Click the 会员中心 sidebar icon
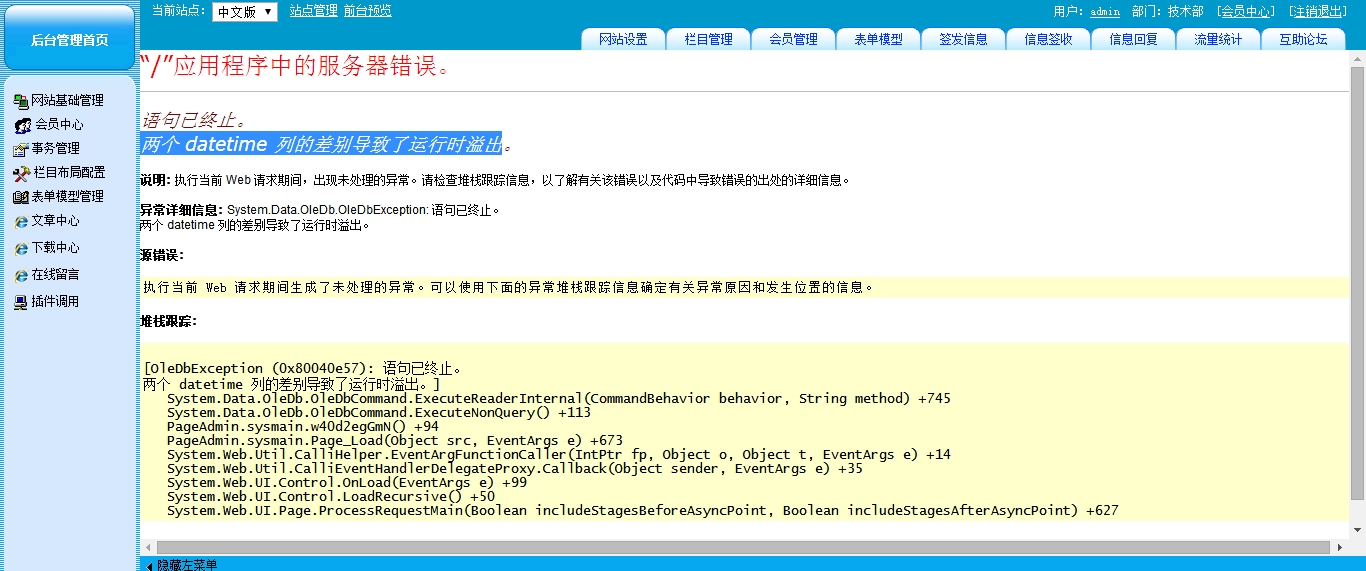The width and height of the screenshot is (1366, 571). [22, 125]
